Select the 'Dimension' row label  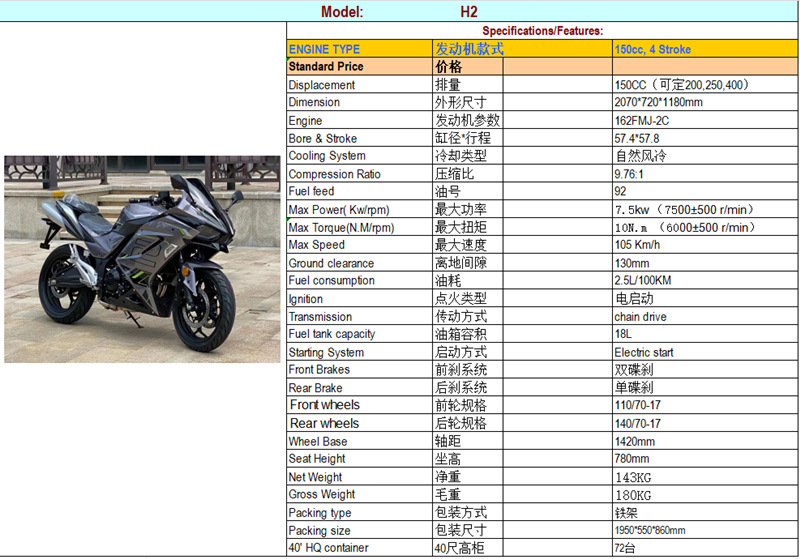click(x=314, y=102)
